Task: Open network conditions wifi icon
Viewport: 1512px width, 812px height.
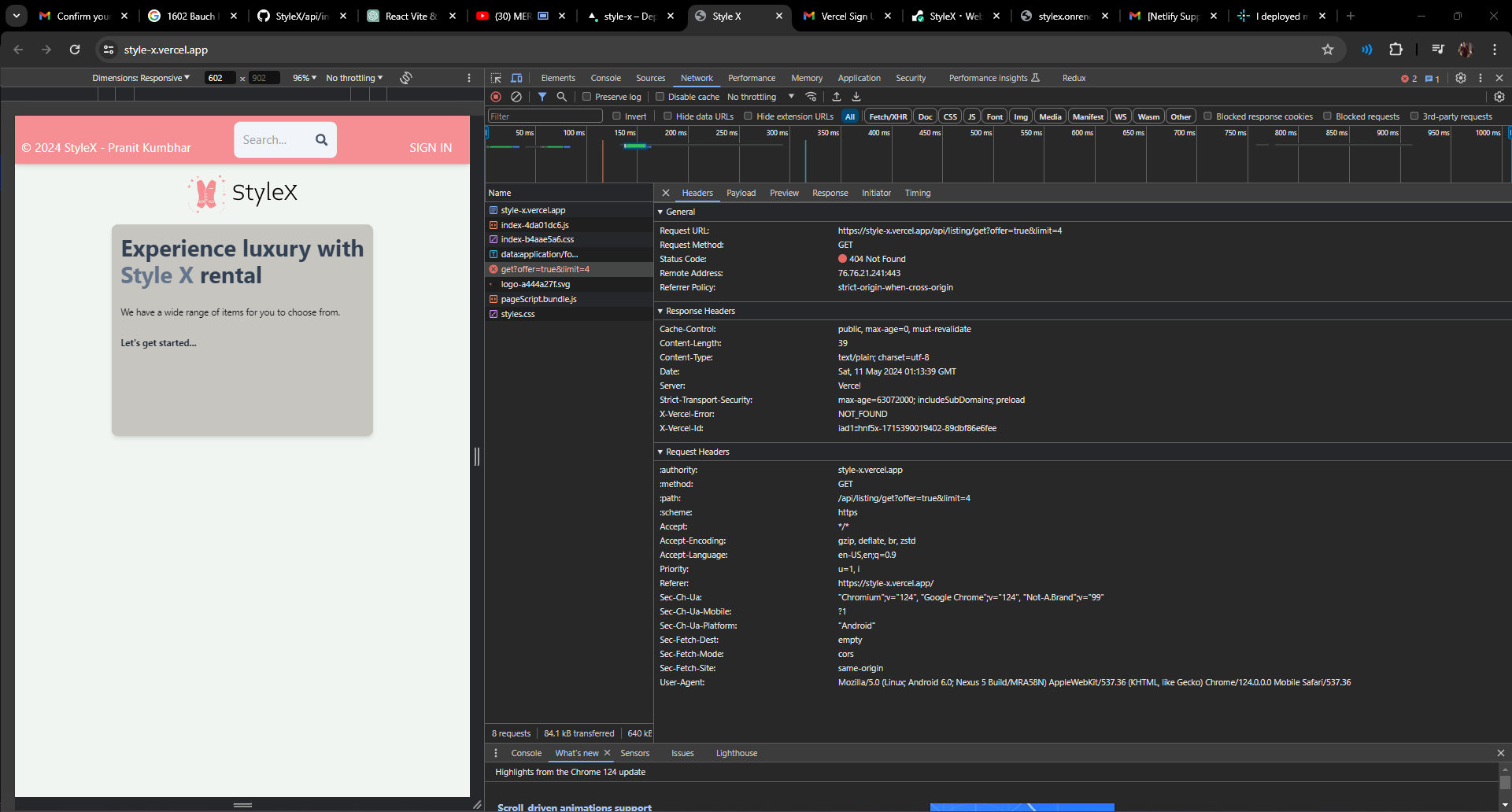Action: click(811, 97)
